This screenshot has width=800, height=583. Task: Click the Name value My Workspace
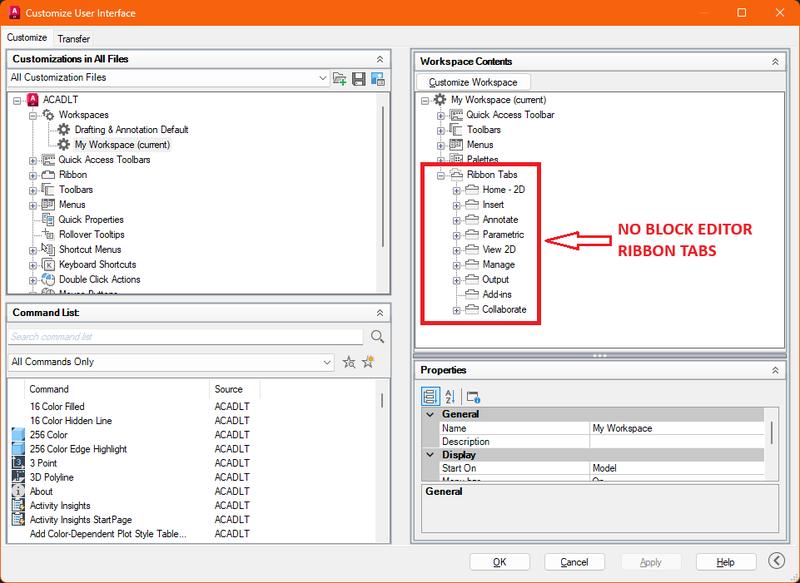[677, 428]
